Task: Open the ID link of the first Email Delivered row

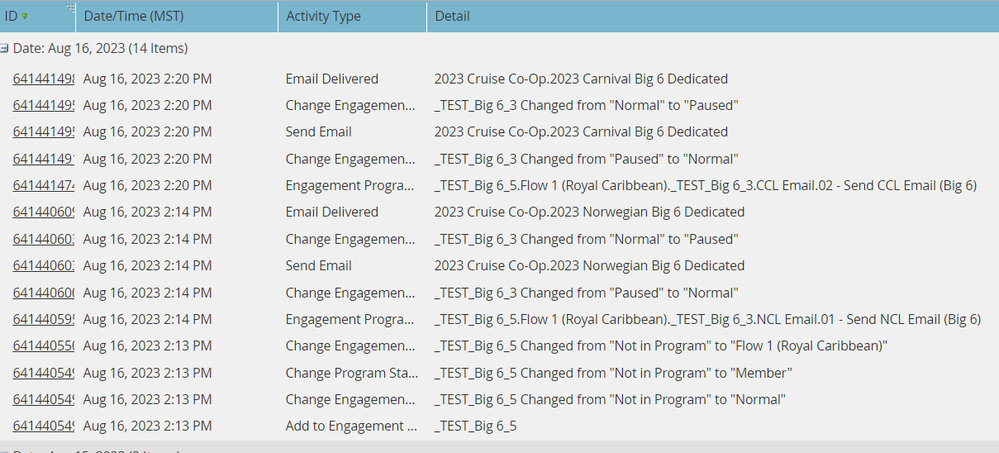Action: click(41, 78)
